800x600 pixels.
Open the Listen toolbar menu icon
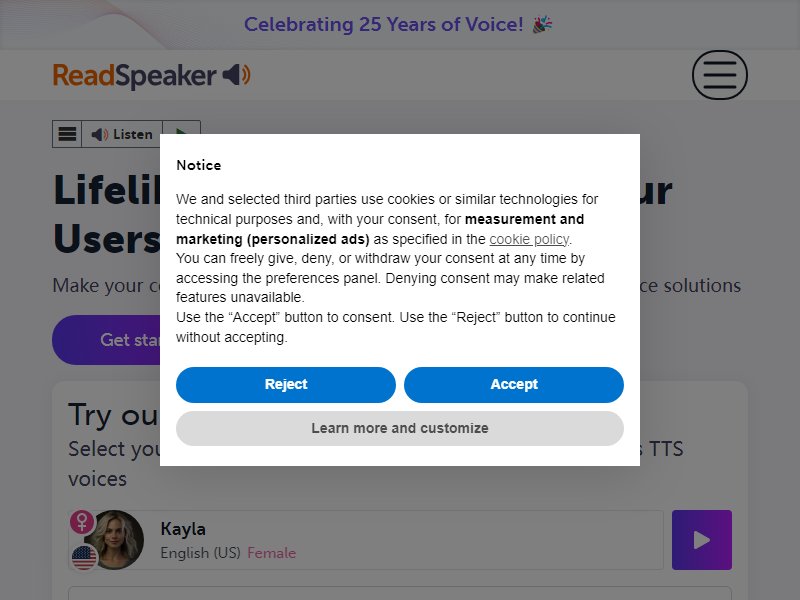pos(67,134)
